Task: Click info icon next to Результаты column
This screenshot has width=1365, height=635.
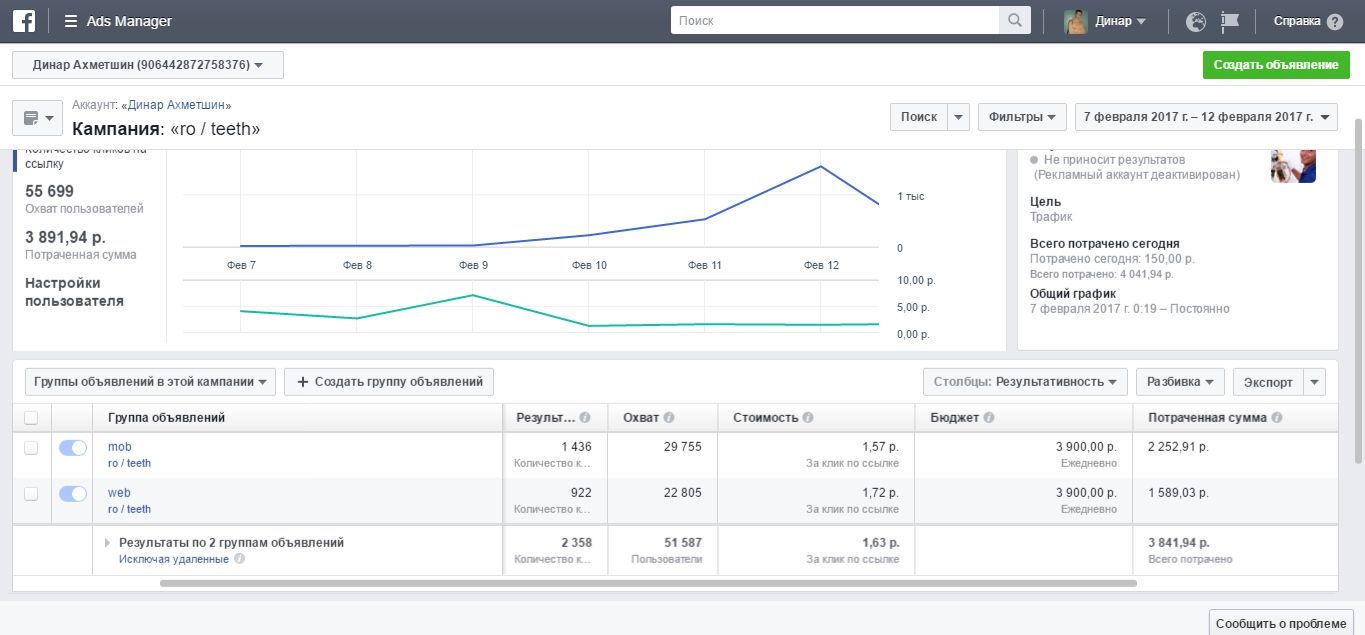Action: click(x=585, y=418)
